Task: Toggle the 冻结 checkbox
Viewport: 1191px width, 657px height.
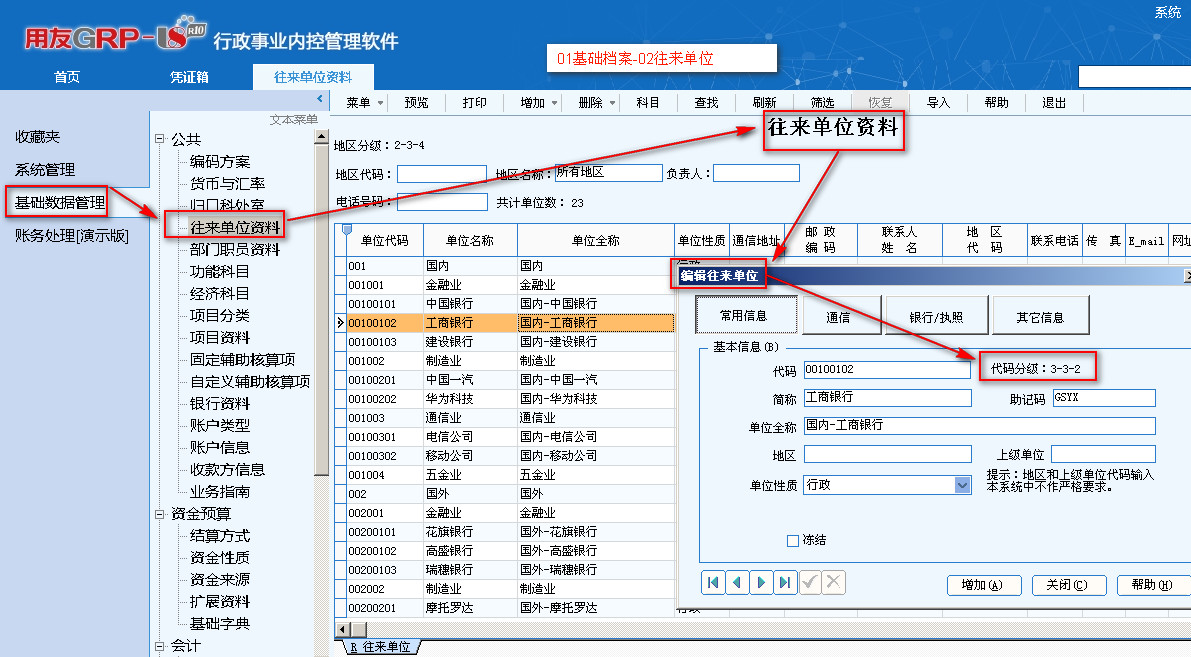Action: coord(793,540)
